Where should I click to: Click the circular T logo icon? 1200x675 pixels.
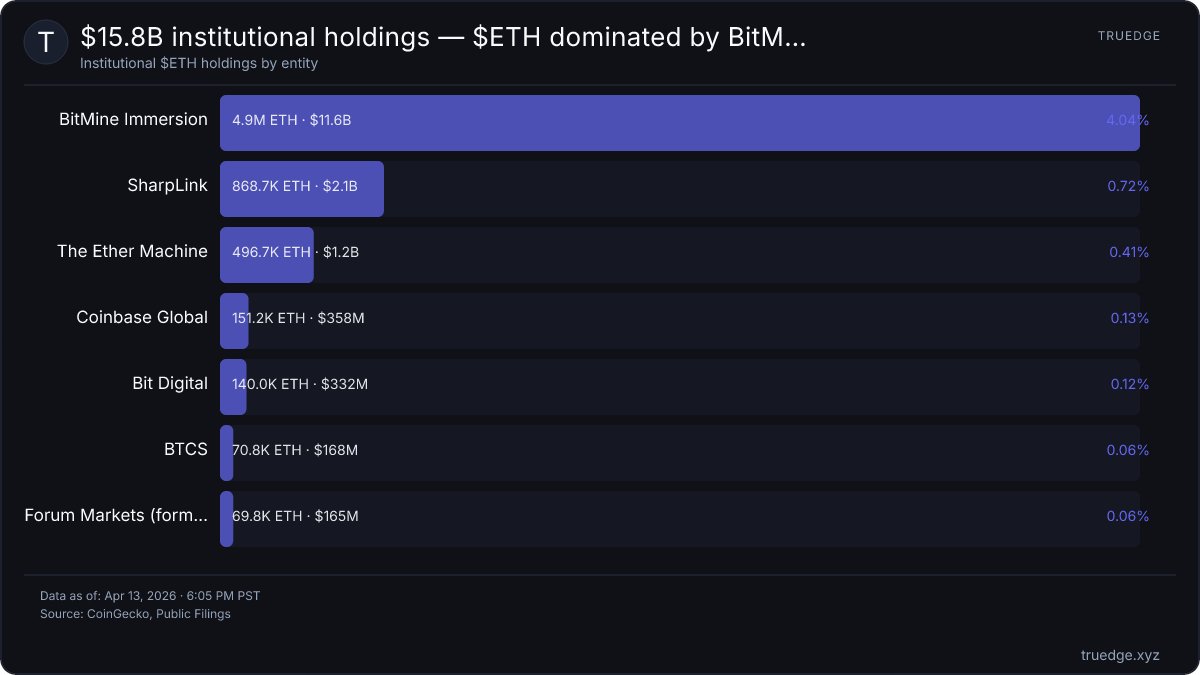(x=46, y=42)
